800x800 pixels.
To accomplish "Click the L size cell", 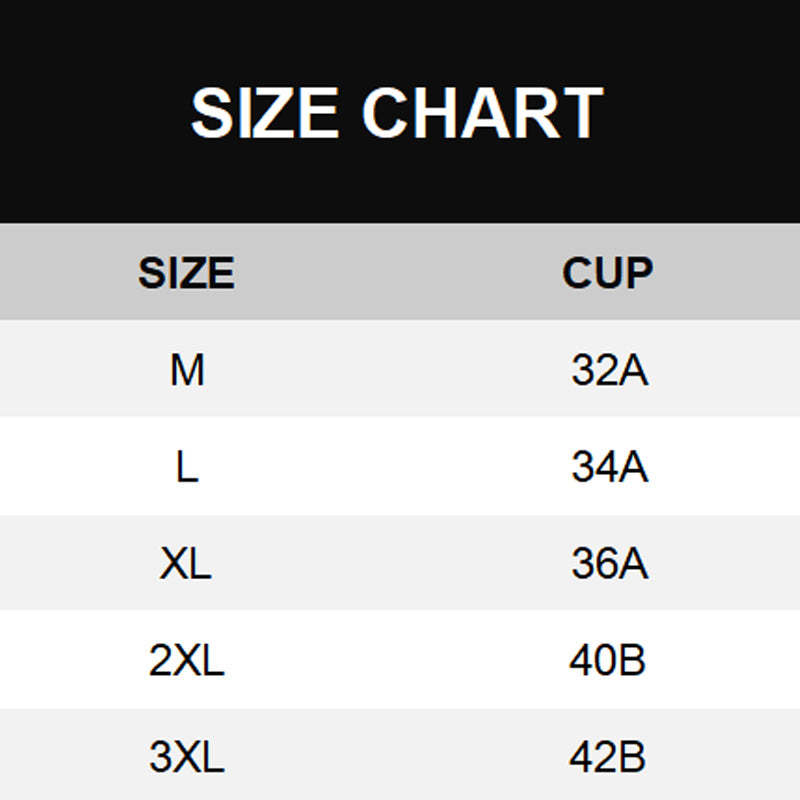I will point(187,467).
